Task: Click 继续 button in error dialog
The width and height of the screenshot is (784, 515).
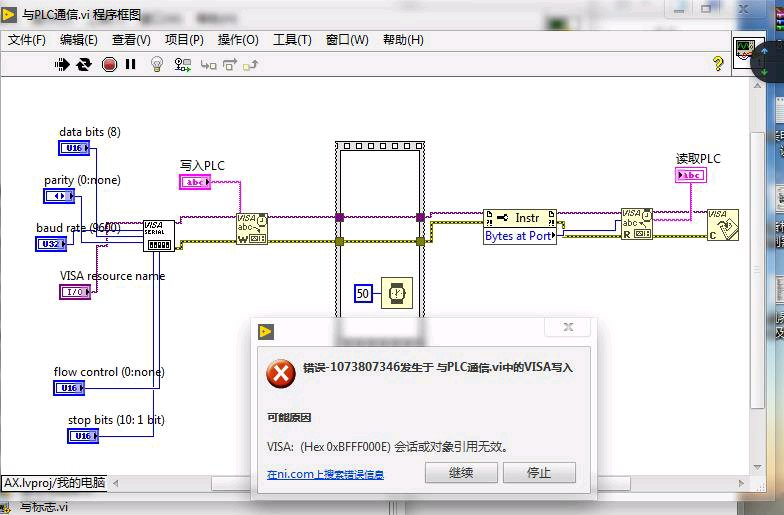Action: tap(461, 472)
